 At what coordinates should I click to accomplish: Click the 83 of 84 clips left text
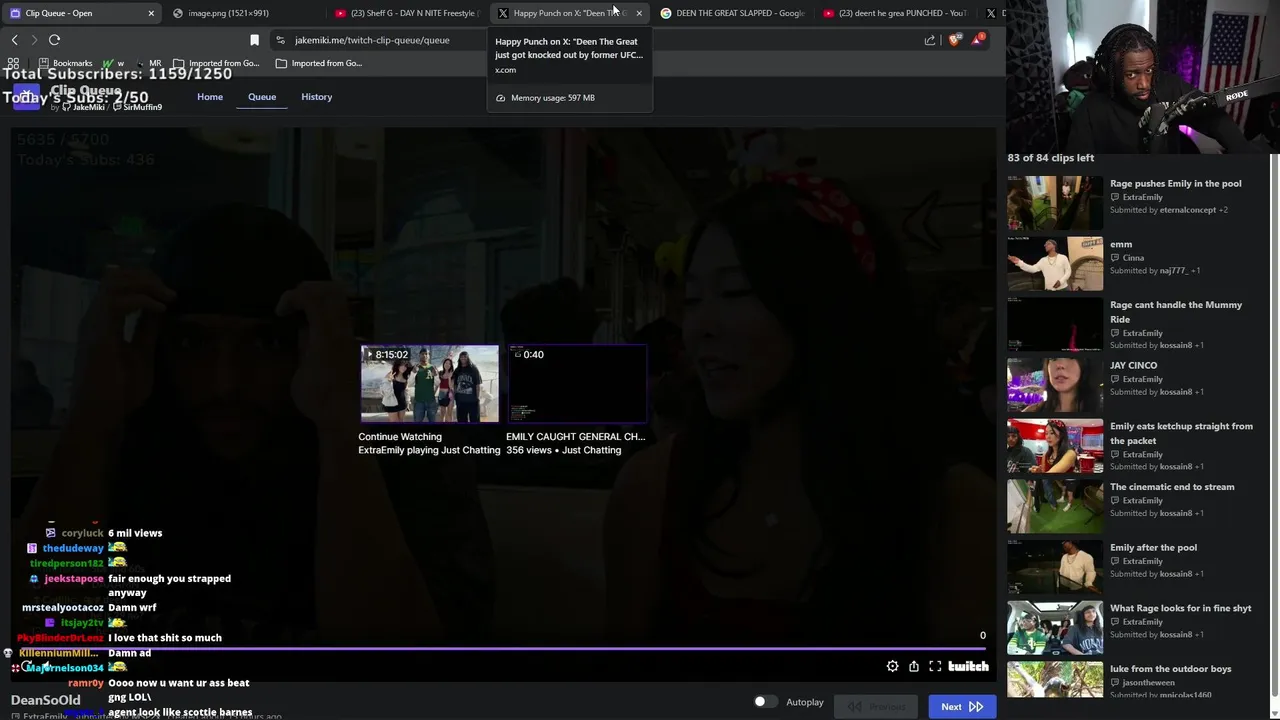click(1051, 158)
